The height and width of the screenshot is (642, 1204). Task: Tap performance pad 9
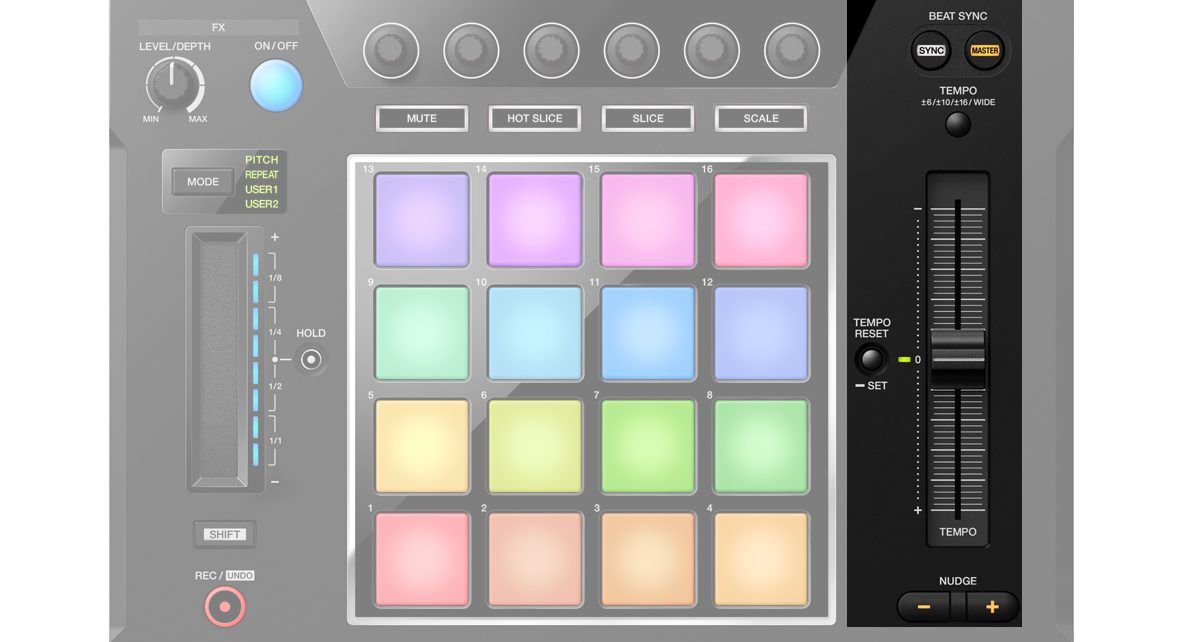(422, 333)
